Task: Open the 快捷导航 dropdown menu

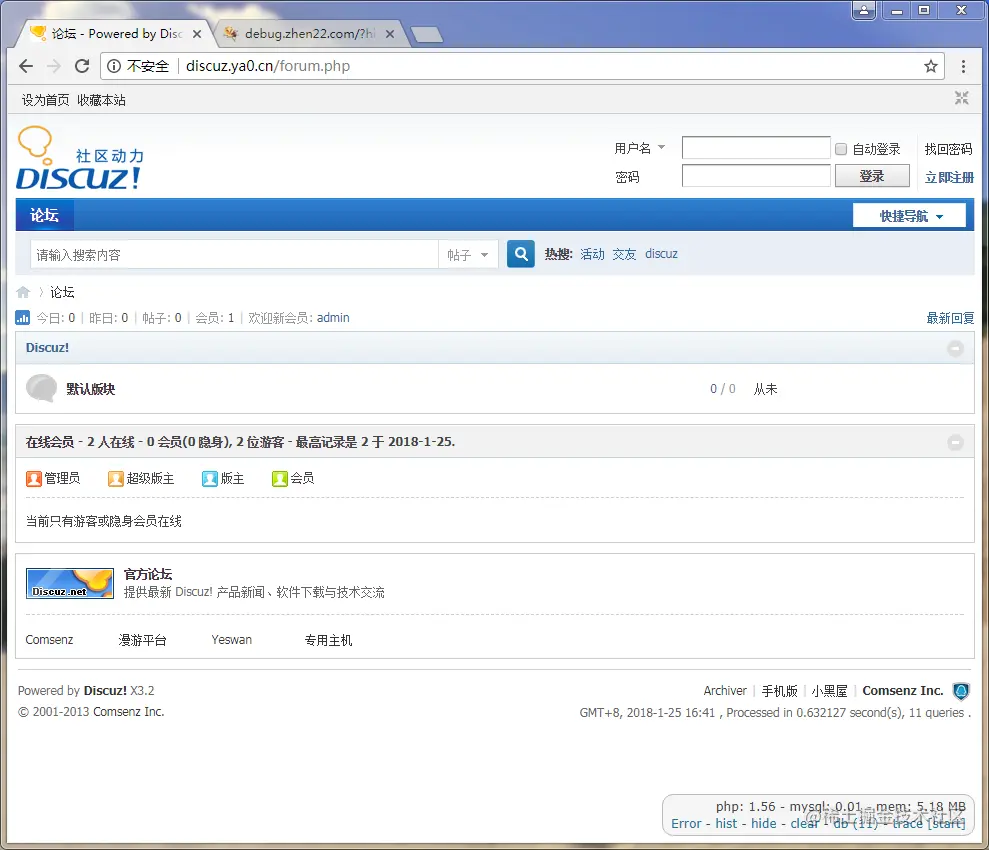Action: coord(910,216)
